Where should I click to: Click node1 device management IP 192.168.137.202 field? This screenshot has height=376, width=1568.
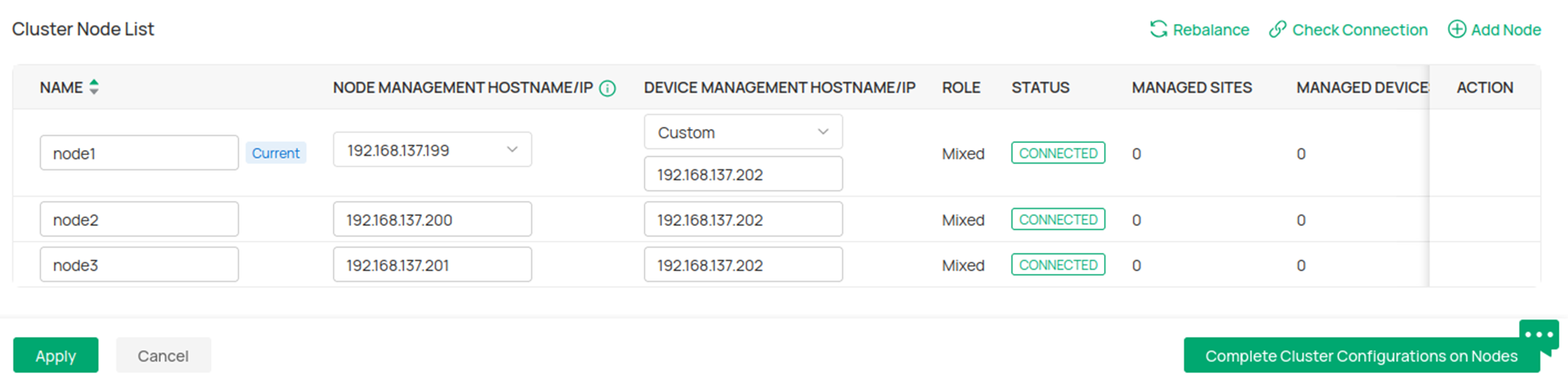click(743, 174)
